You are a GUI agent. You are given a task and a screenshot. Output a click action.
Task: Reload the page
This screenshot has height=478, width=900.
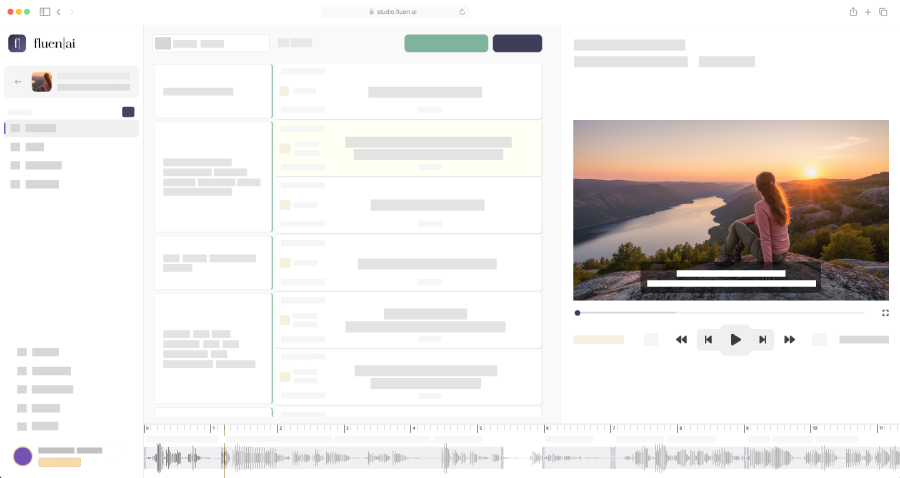462,11
